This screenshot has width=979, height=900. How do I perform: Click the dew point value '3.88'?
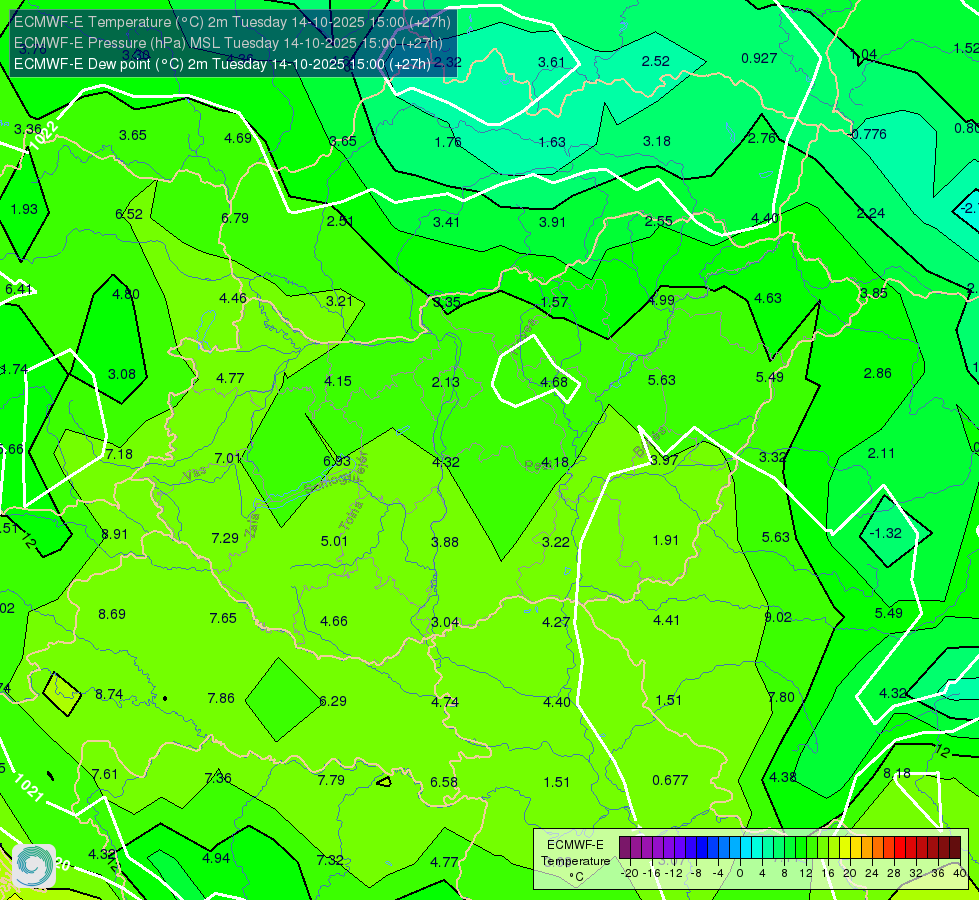click(x=445, y=542)
